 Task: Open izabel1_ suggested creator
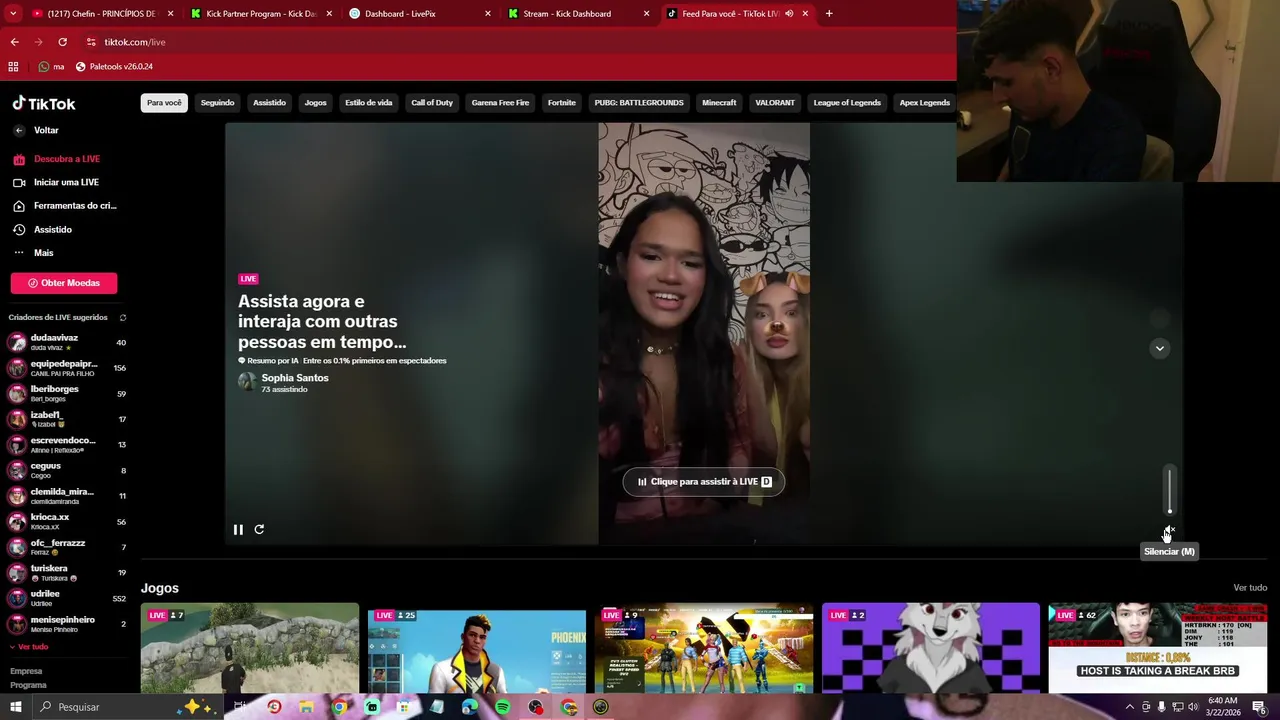point(68,420)
